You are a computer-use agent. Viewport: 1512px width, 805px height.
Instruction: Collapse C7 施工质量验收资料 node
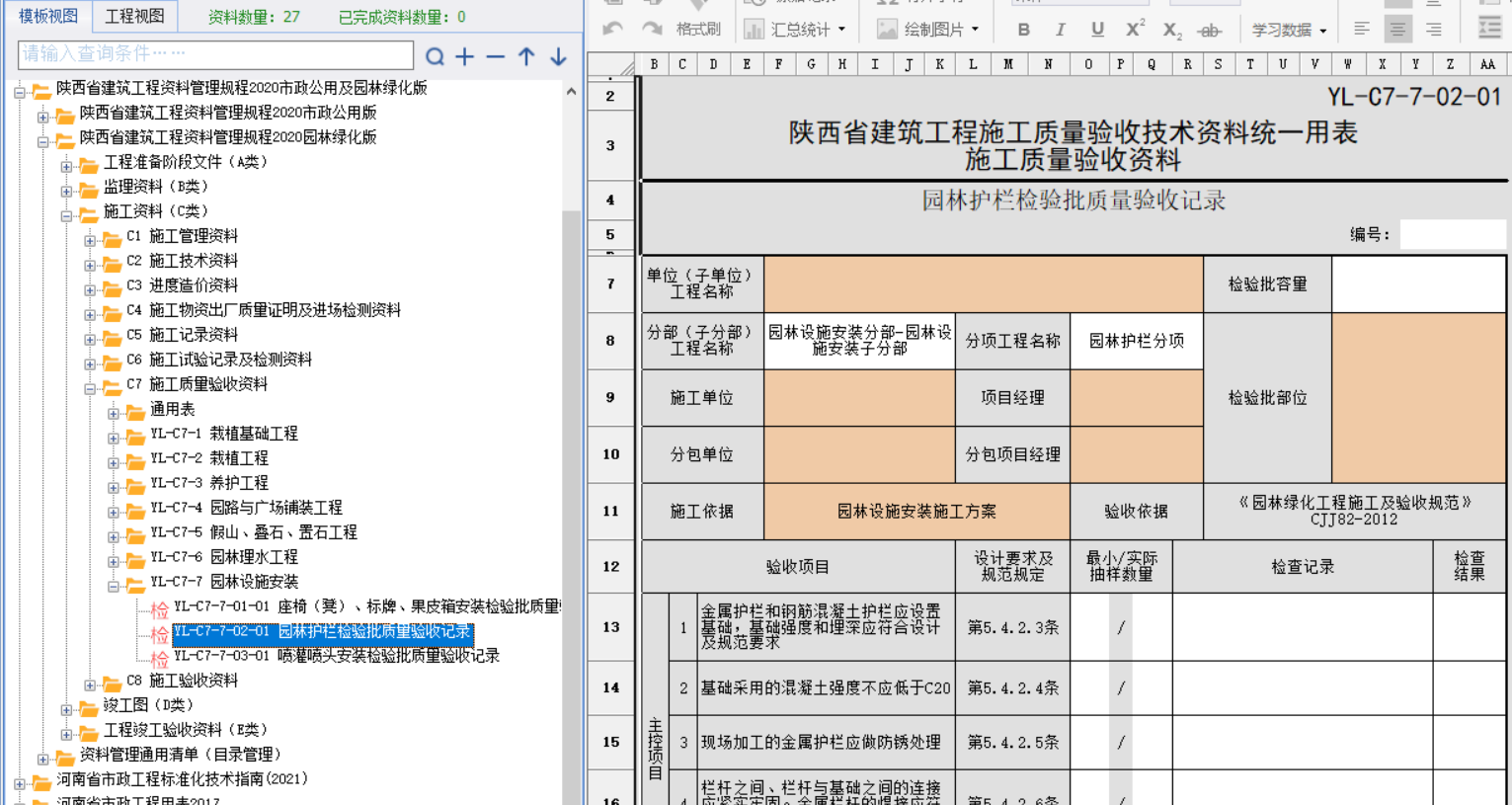[x=90, y=388]
